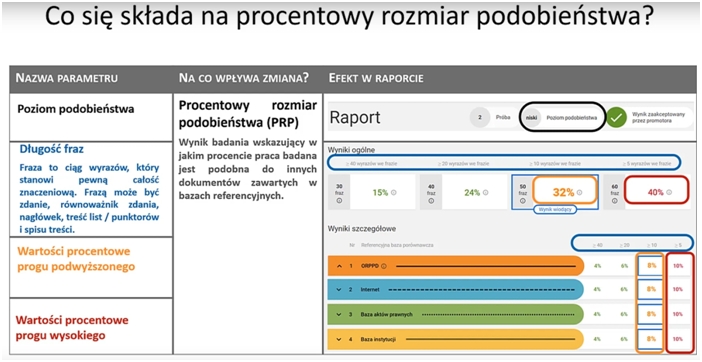Click 6% value in Internet row
Screen dimensions: 702x362
pyautogui.click(x=624, y=290)
